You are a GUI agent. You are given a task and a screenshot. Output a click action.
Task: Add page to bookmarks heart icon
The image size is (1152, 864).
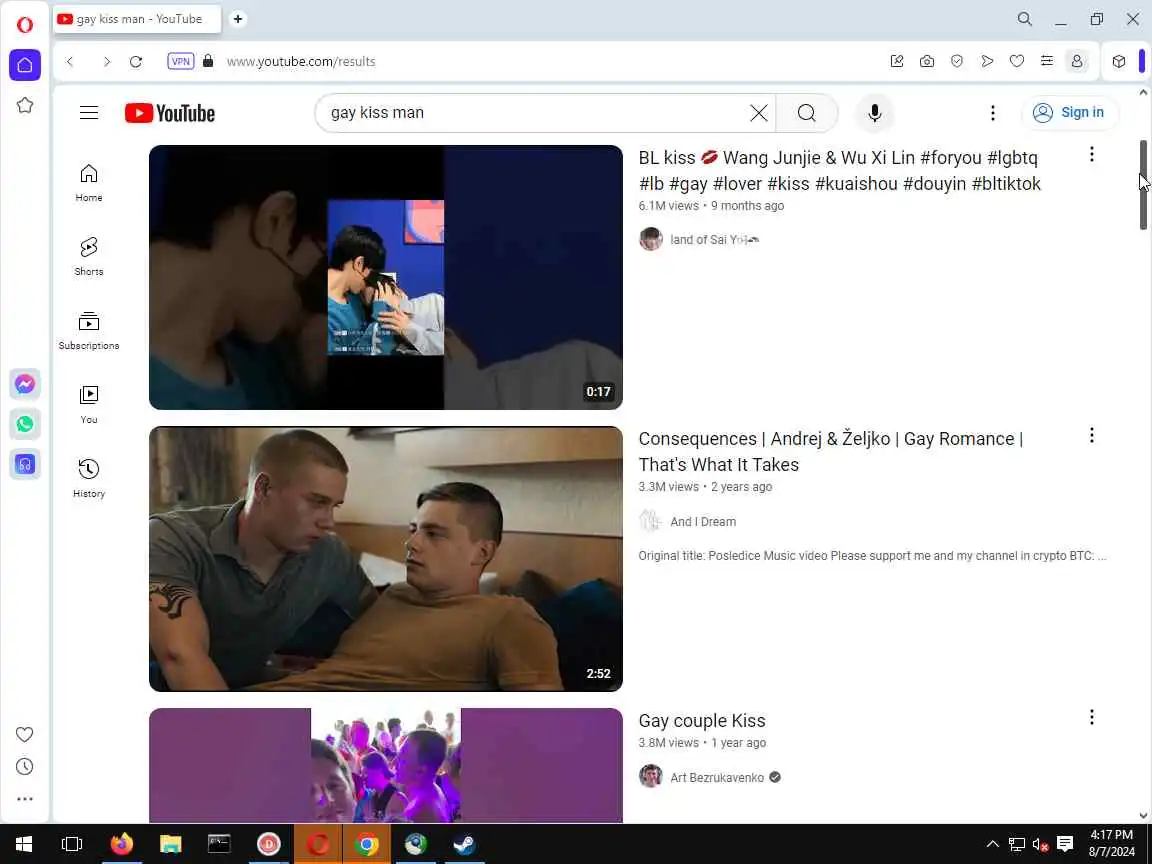(x=1017, y=62)
